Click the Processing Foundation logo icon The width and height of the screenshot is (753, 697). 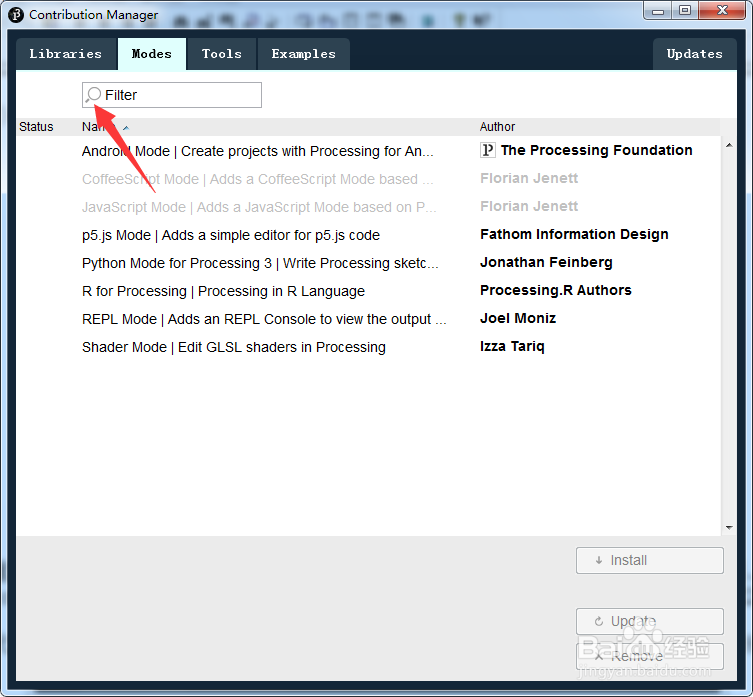pyautogui.click(x=487, y=150)
